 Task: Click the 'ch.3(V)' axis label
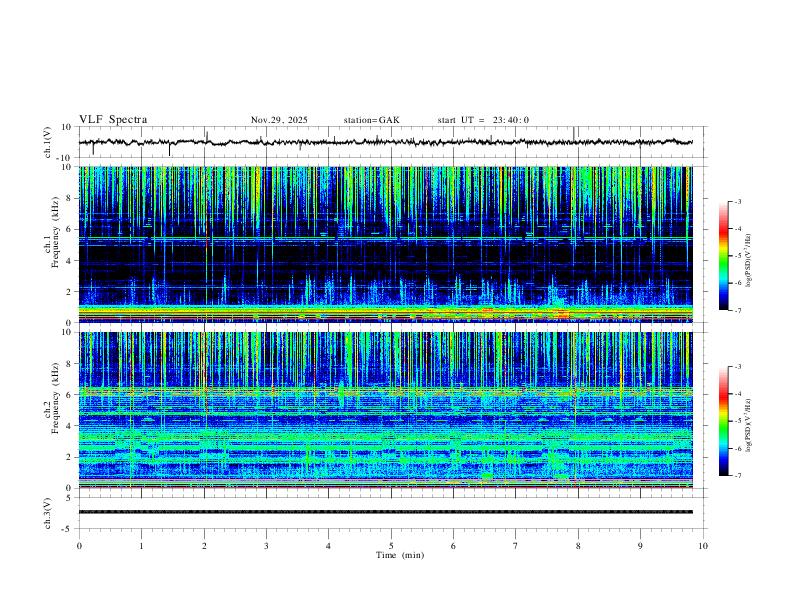coord(48,513)
